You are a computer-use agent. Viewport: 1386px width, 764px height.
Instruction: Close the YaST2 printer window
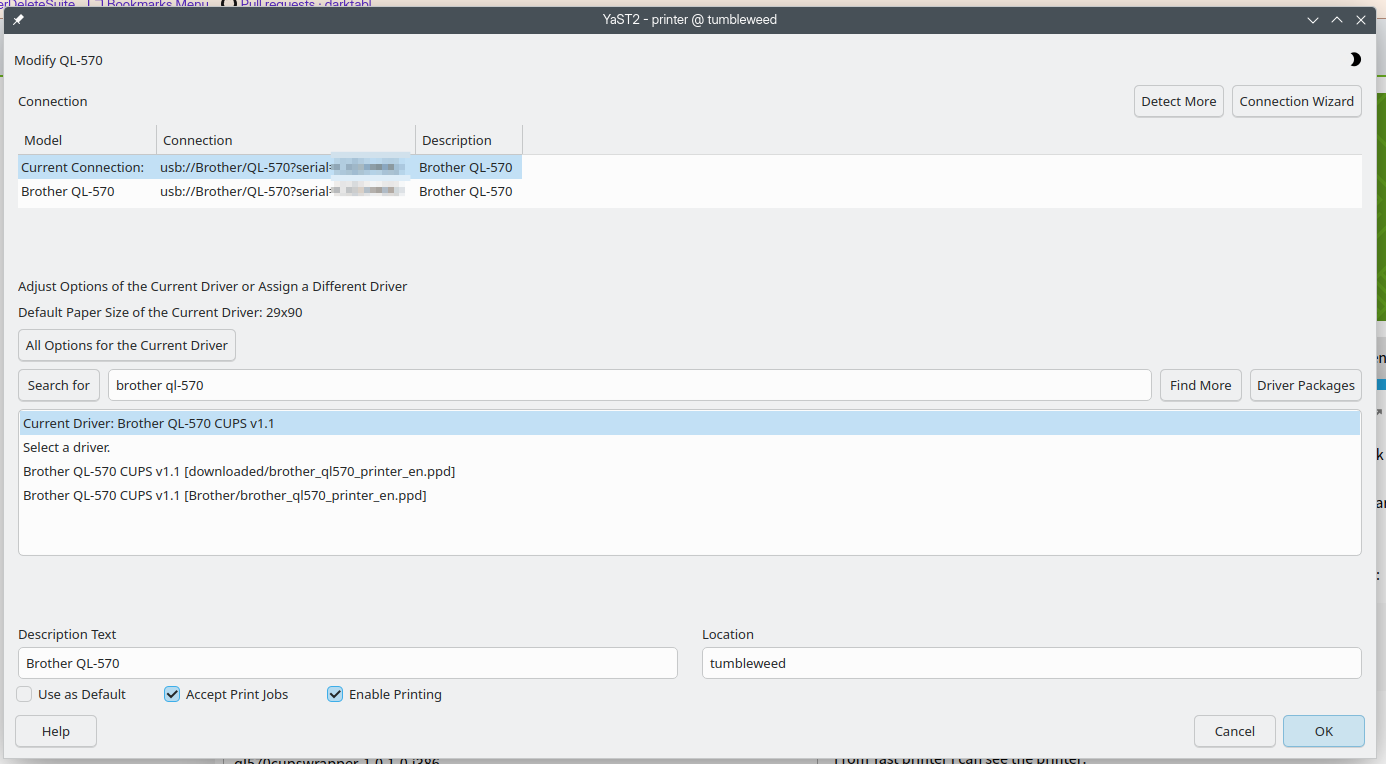[1361, 20]
